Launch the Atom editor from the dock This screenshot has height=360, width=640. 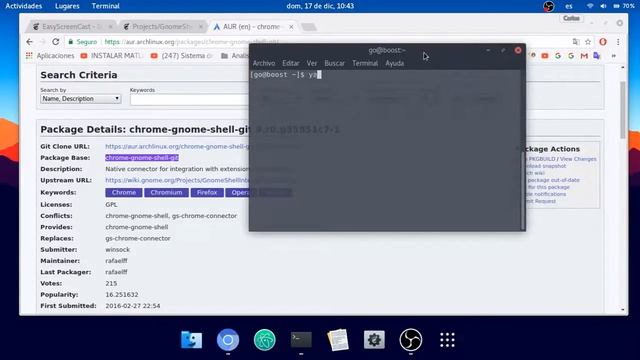coord(264,340)
